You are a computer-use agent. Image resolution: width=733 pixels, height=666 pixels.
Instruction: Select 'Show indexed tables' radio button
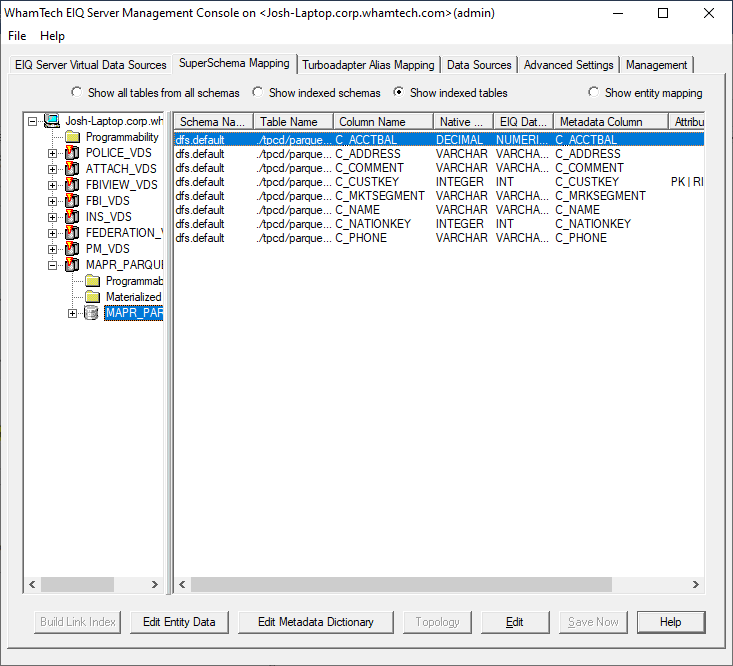tap(398, 92)
